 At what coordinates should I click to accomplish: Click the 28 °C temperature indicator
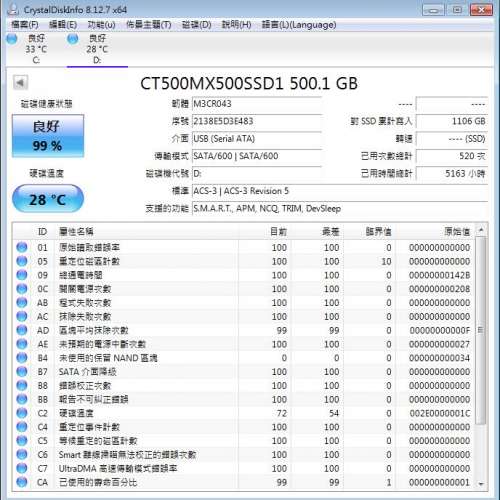48,199
